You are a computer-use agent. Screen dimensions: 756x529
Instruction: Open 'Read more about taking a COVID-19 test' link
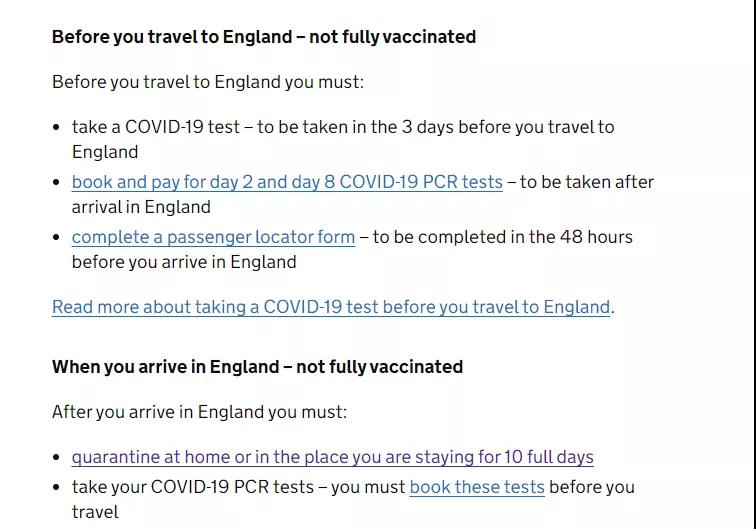pyautogui.click(x=330, y=307)
